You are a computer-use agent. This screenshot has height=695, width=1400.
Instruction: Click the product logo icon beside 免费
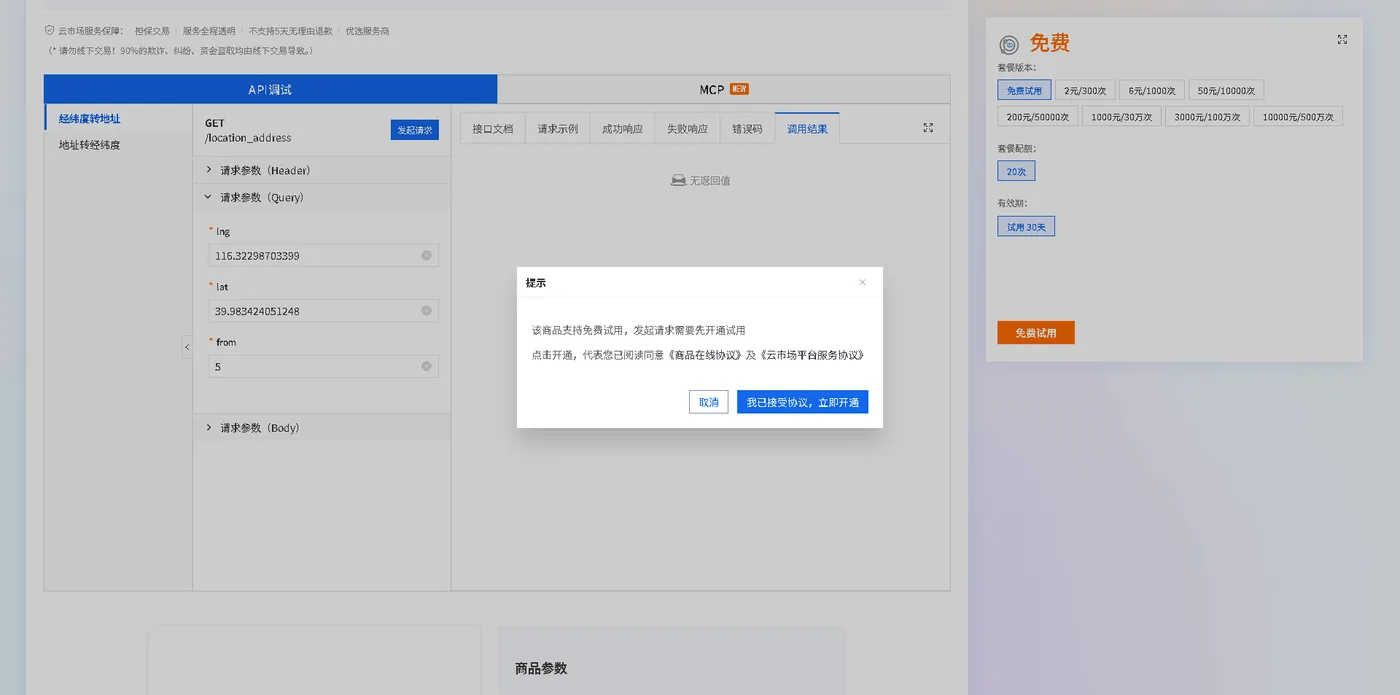pyautogui.click(x=1009, y=45)
